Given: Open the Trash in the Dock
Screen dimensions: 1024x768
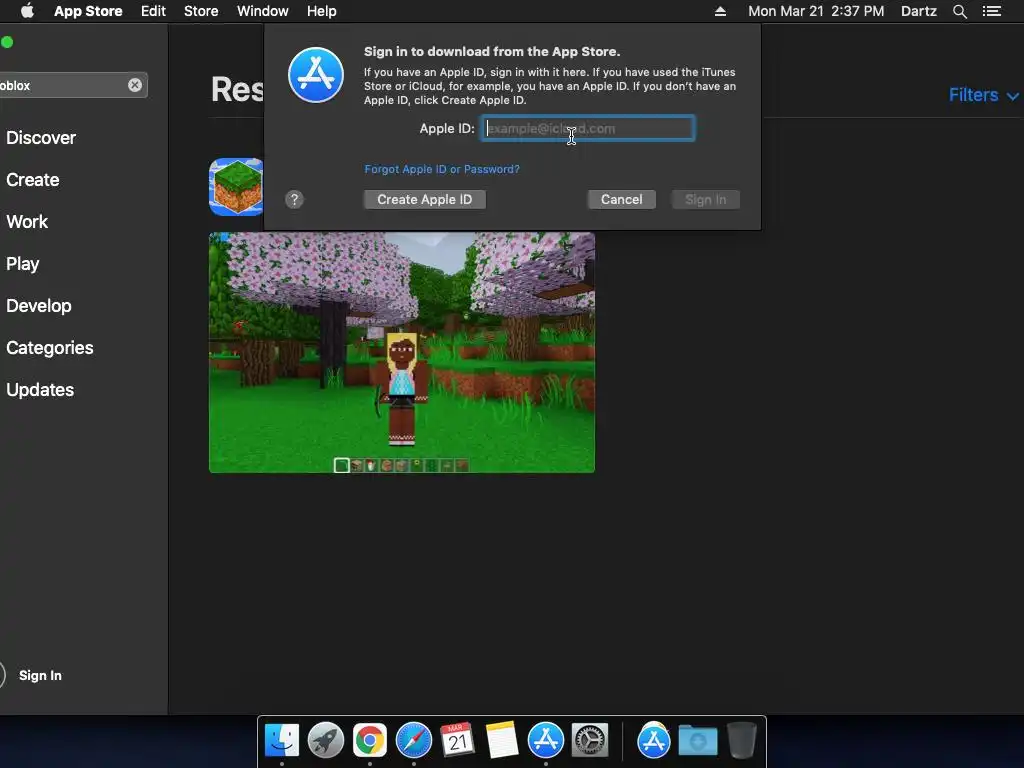Looking at the screenshot, I should (741, 741).
